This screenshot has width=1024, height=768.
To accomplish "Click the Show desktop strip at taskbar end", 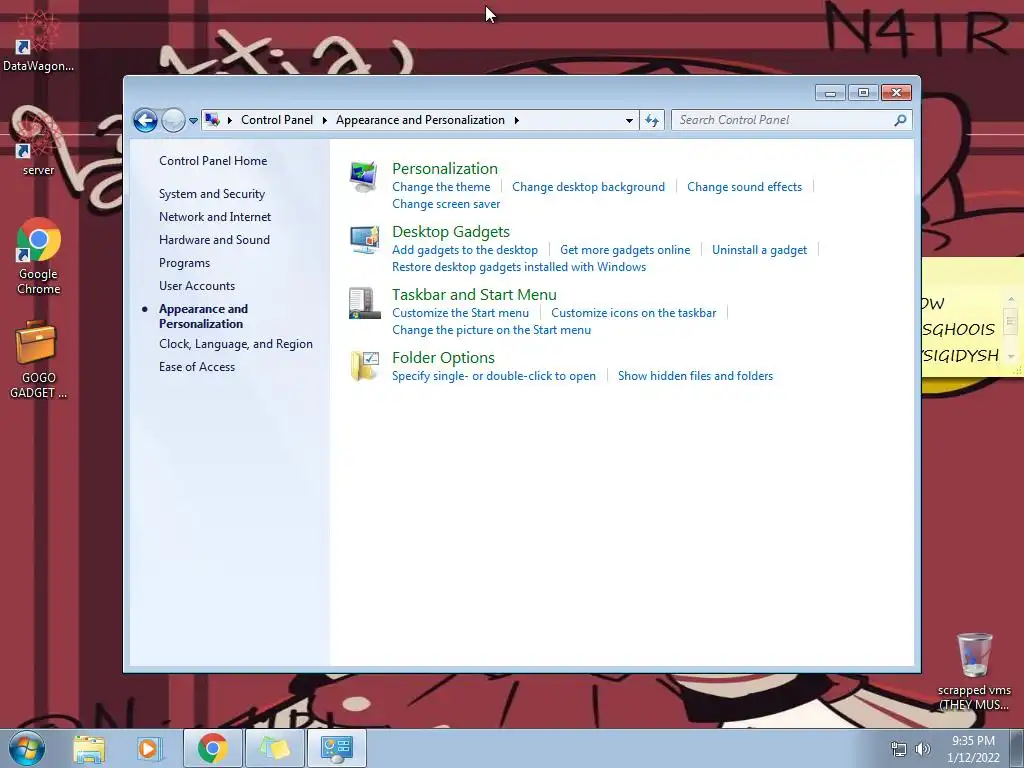I will [x=1017, y=748].
